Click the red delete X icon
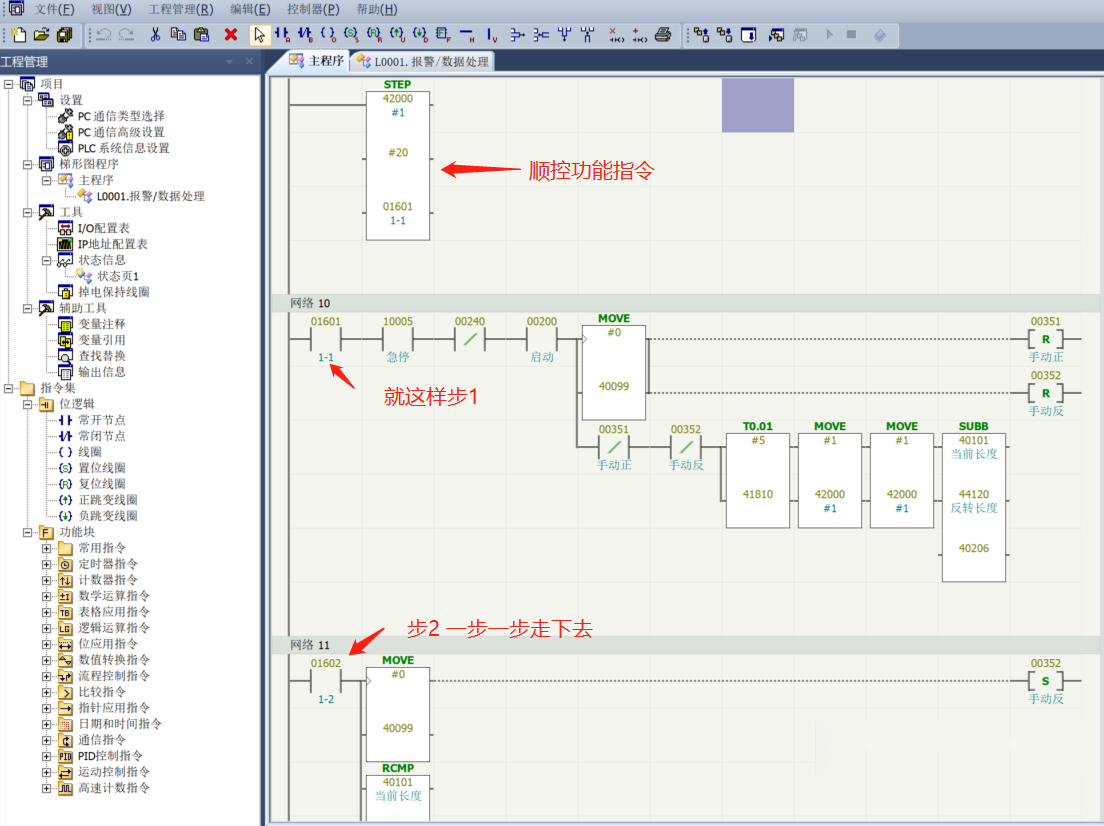The image size is (1104, 826). pyautogui.click(x=230, y=35)
